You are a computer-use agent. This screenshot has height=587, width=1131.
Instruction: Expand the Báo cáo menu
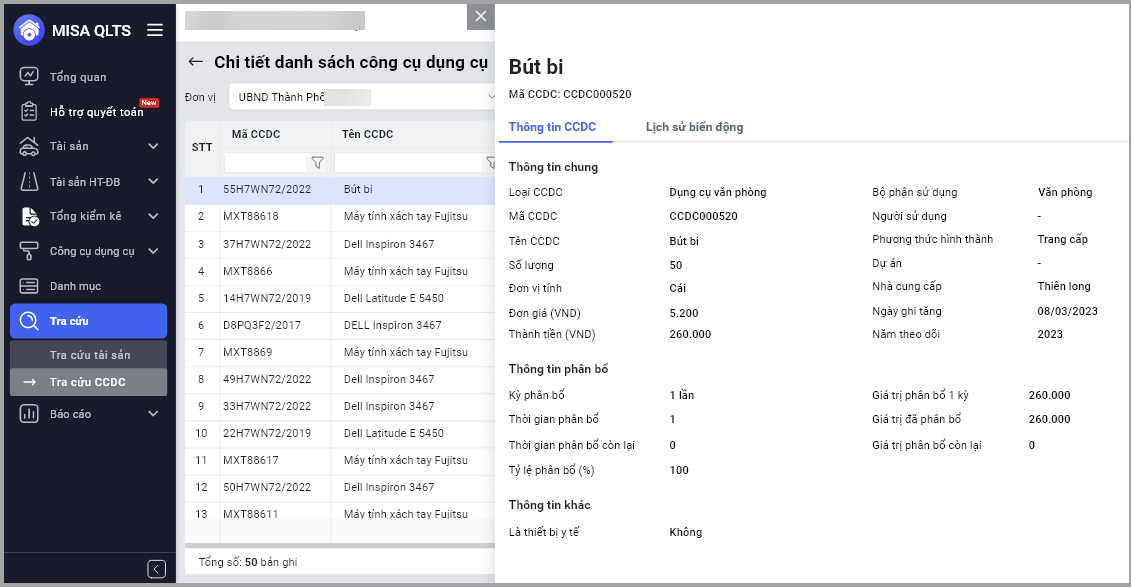153,414
